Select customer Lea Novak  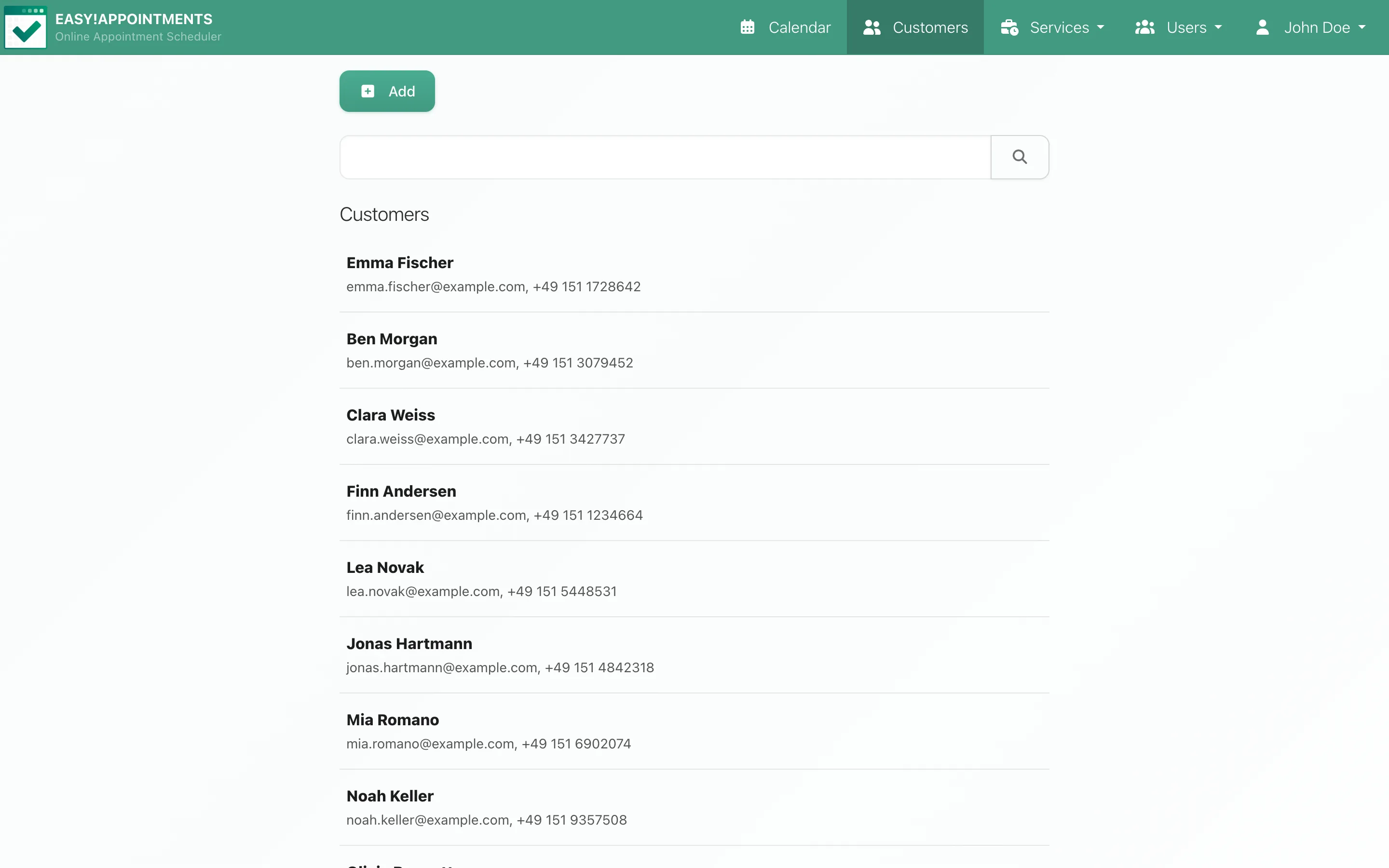click(x=694, y=579)
